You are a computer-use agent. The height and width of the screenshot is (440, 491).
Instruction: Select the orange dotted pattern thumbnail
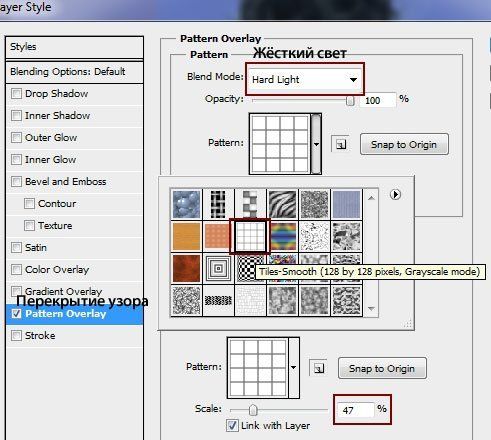coord(217,236)
